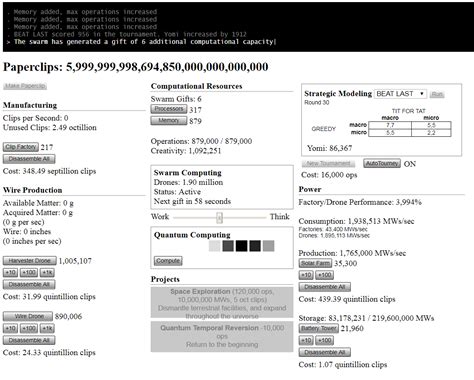Image resolution: width=474 pixels, height=380 pixels.
Task: Click the Creativity: 1,092,251 value
Action: click(x=186, y=151)
